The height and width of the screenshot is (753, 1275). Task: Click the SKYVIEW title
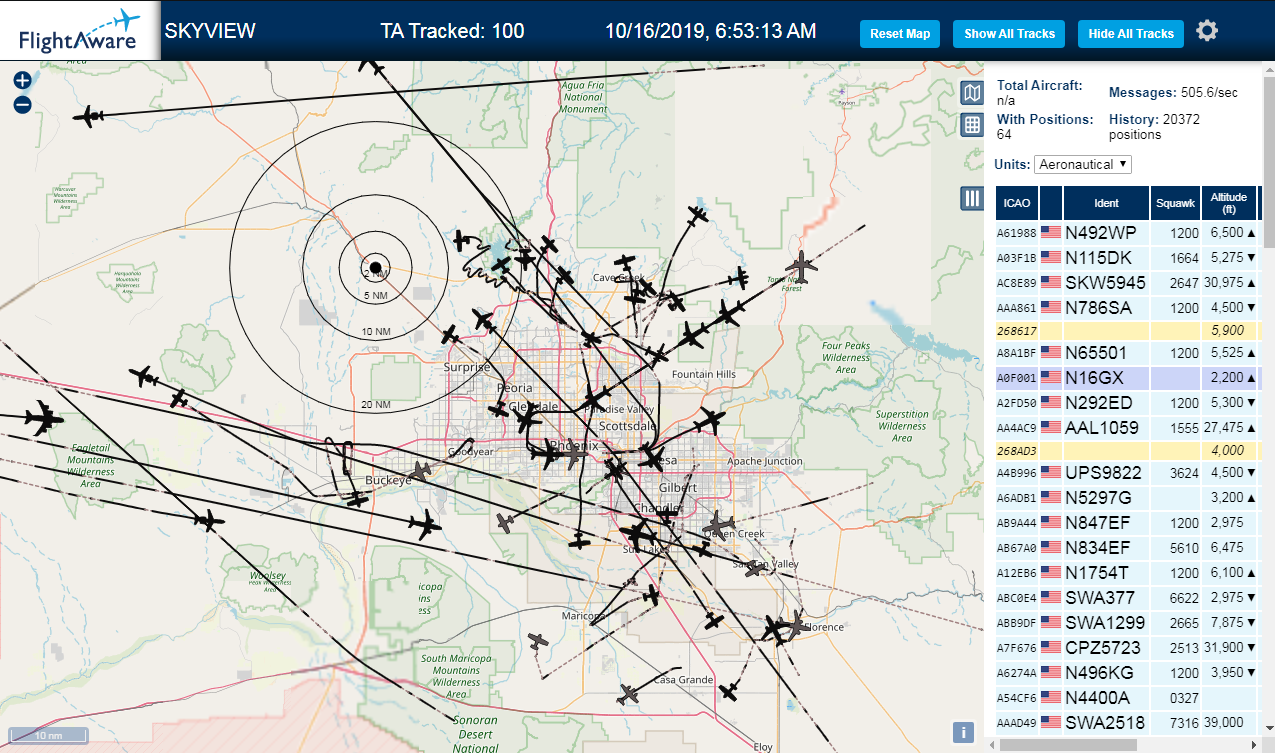[x=210, y=31]
